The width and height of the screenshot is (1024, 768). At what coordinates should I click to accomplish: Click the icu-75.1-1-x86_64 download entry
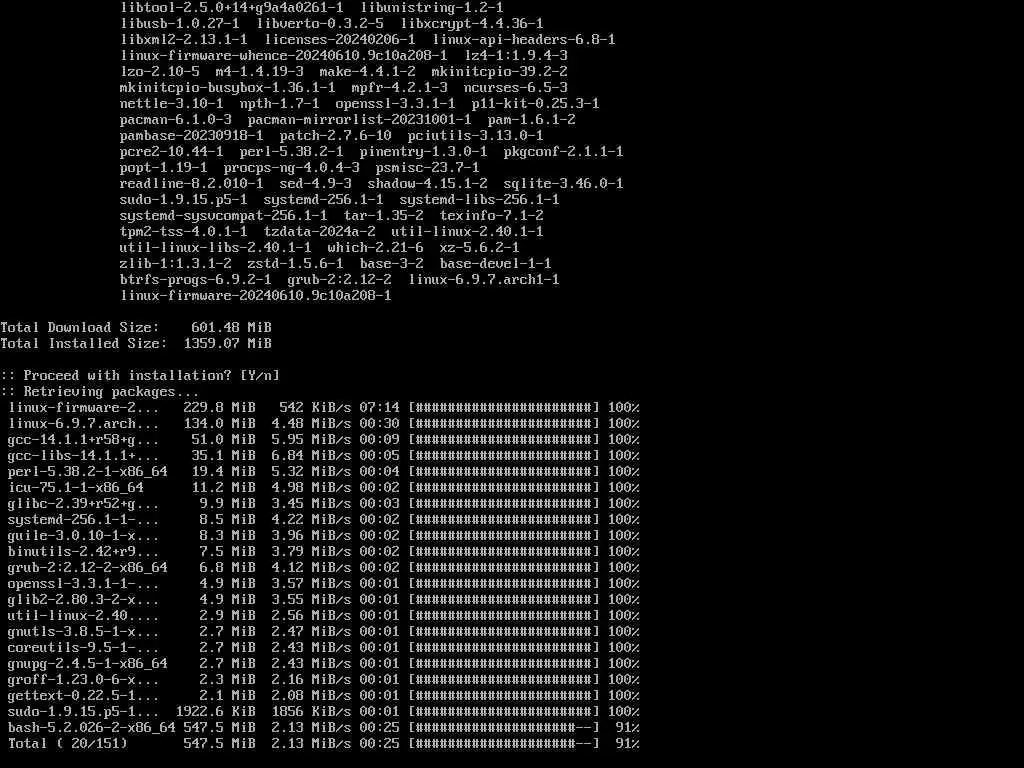(76, 487)
